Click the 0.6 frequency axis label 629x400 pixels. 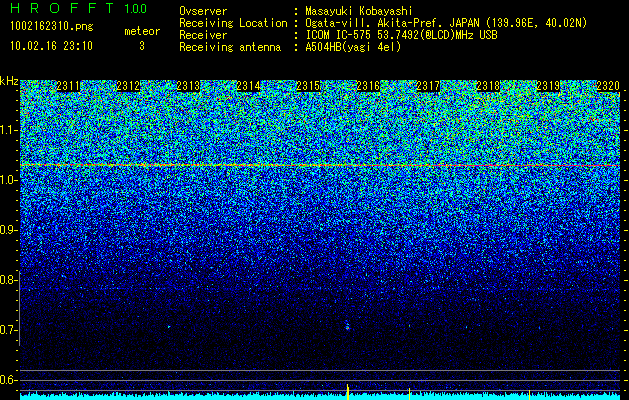(7, 380)
